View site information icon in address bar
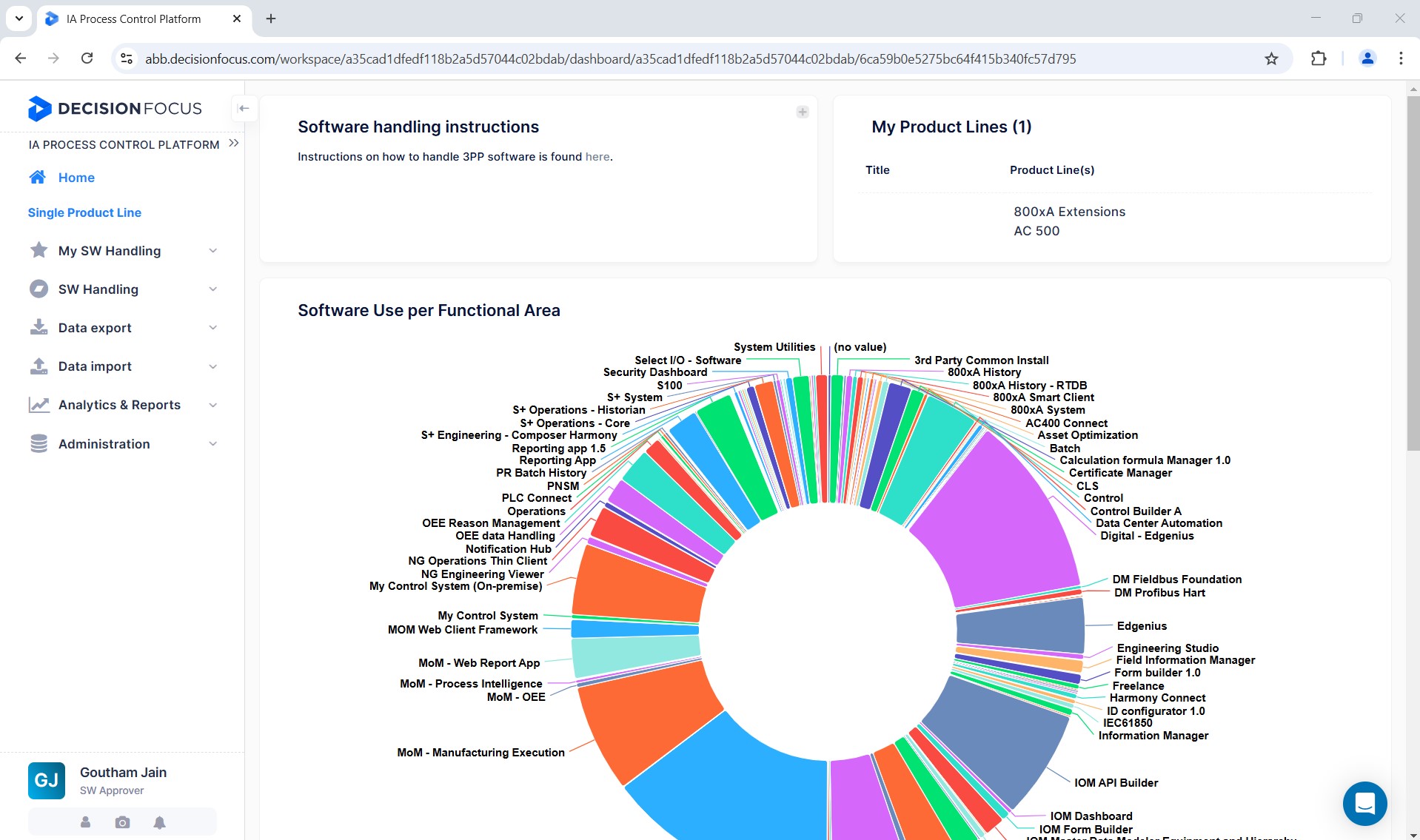The width and height of the screenshot is (1420, 840). [127, 58]
